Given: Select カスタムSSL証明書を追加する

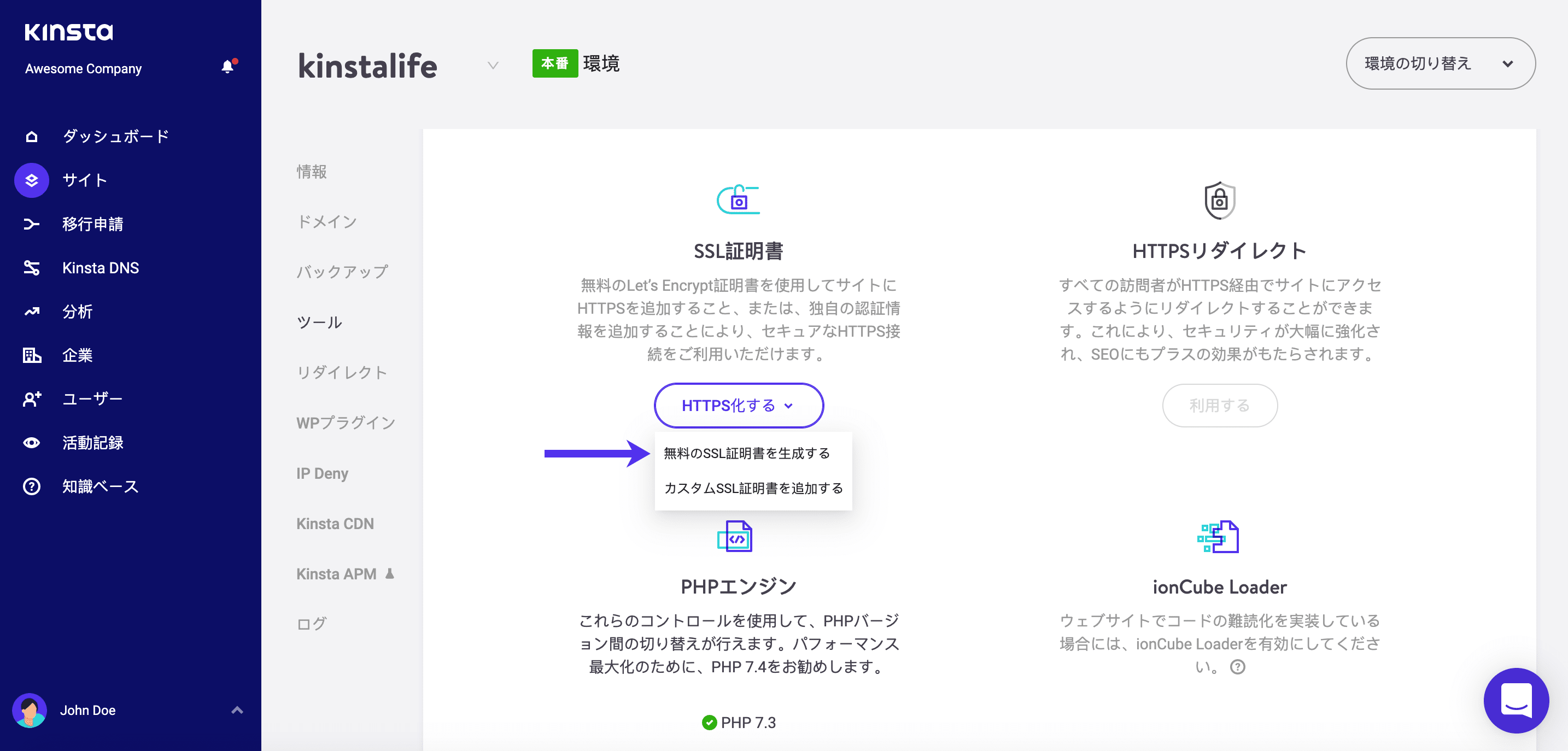Looking at the screenshot, I should [x=753, y=488].
